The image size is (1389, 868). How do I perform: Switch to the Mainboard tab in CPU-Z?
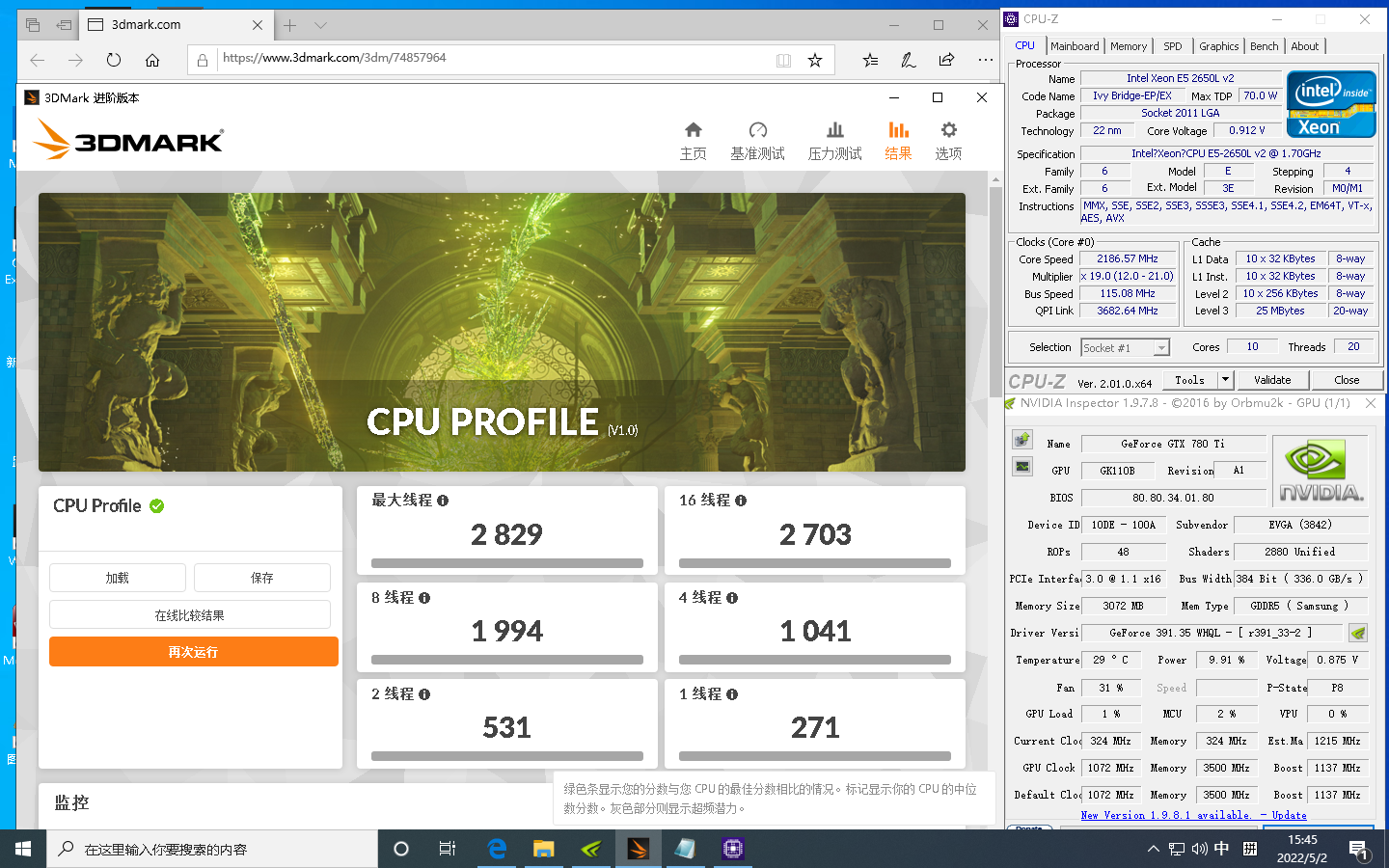[1075, 46]
